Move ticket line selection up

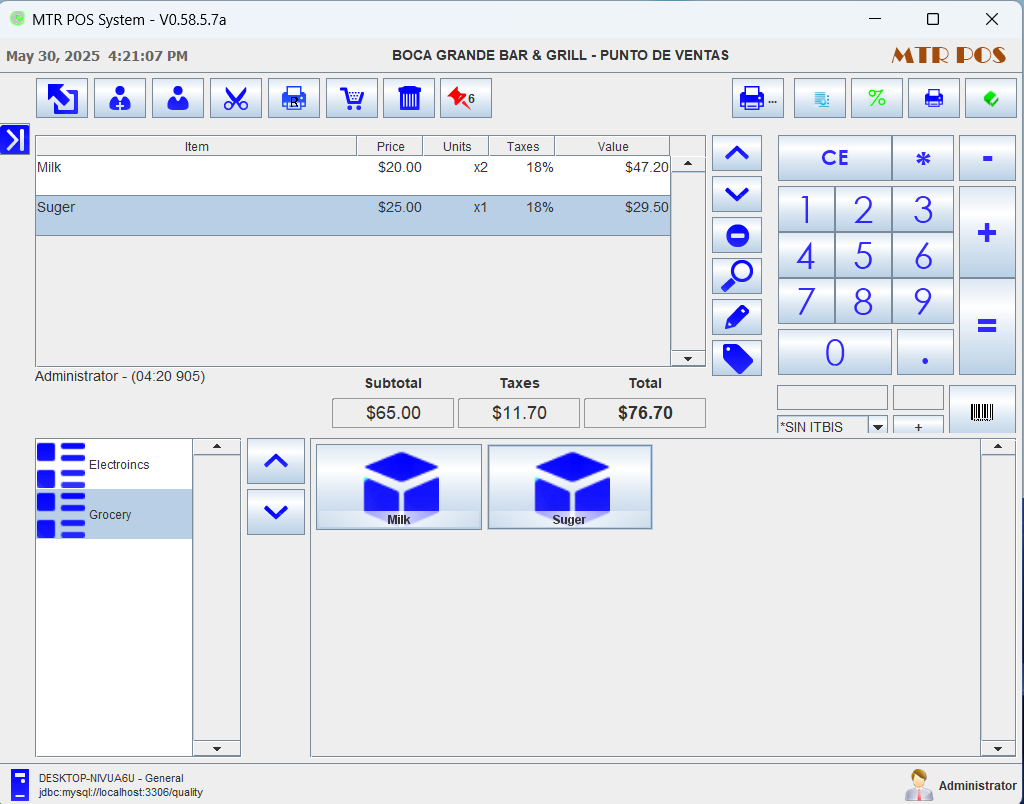737,153
